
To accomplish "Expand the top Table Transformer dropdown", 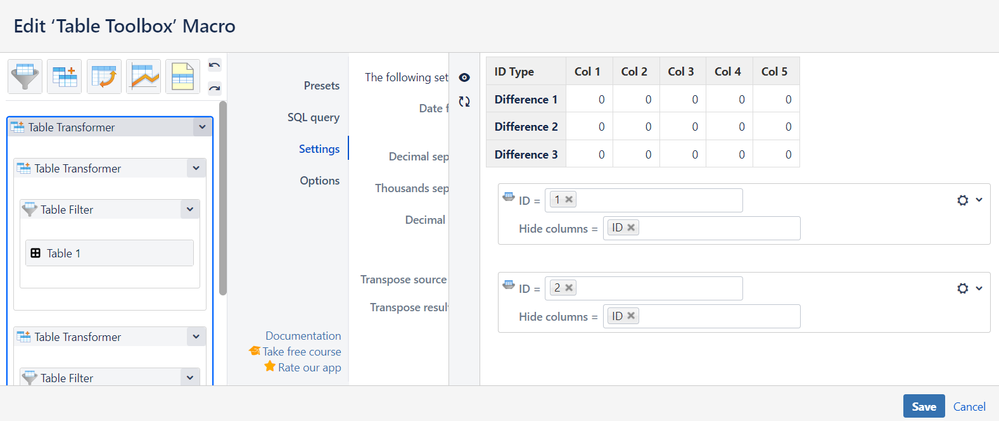I will pyautogui.click(x=203, y=127).
